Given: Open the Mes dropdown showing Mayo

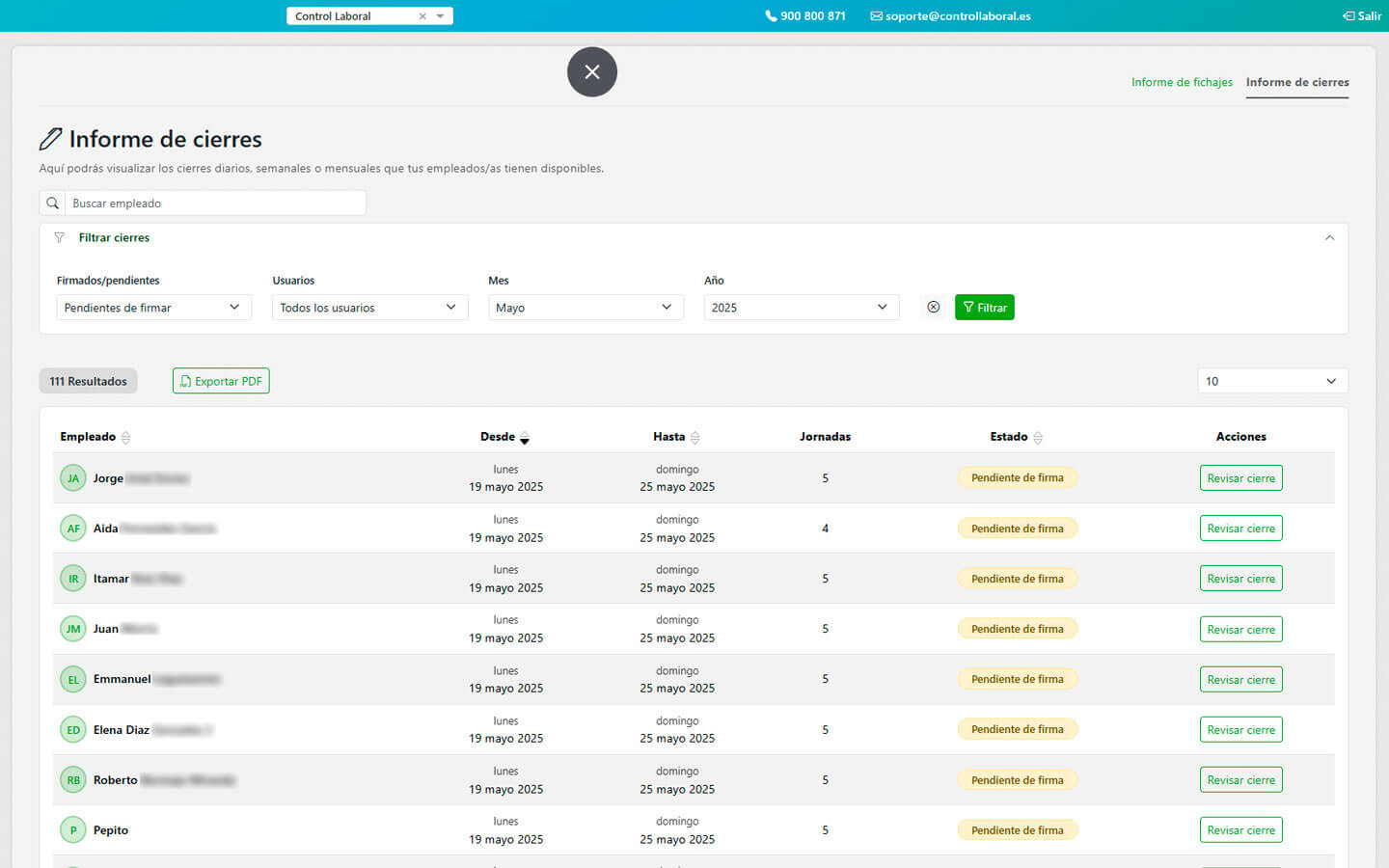Looking at the screenshot, I should coord(586,308).
